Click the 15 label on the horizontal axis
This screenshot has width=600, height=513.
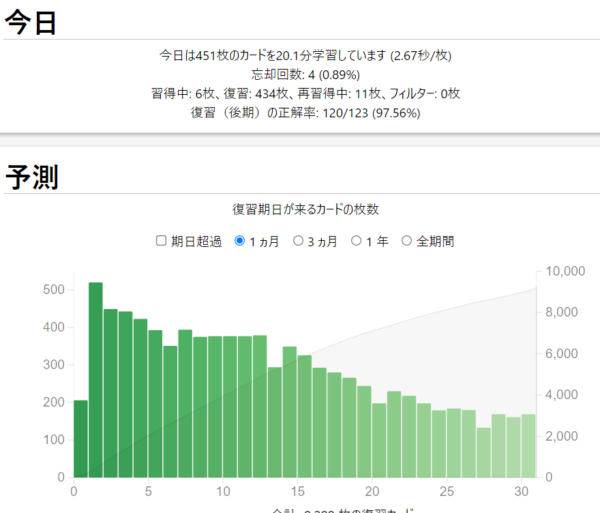pyautogui.click(x=298, y=491)
